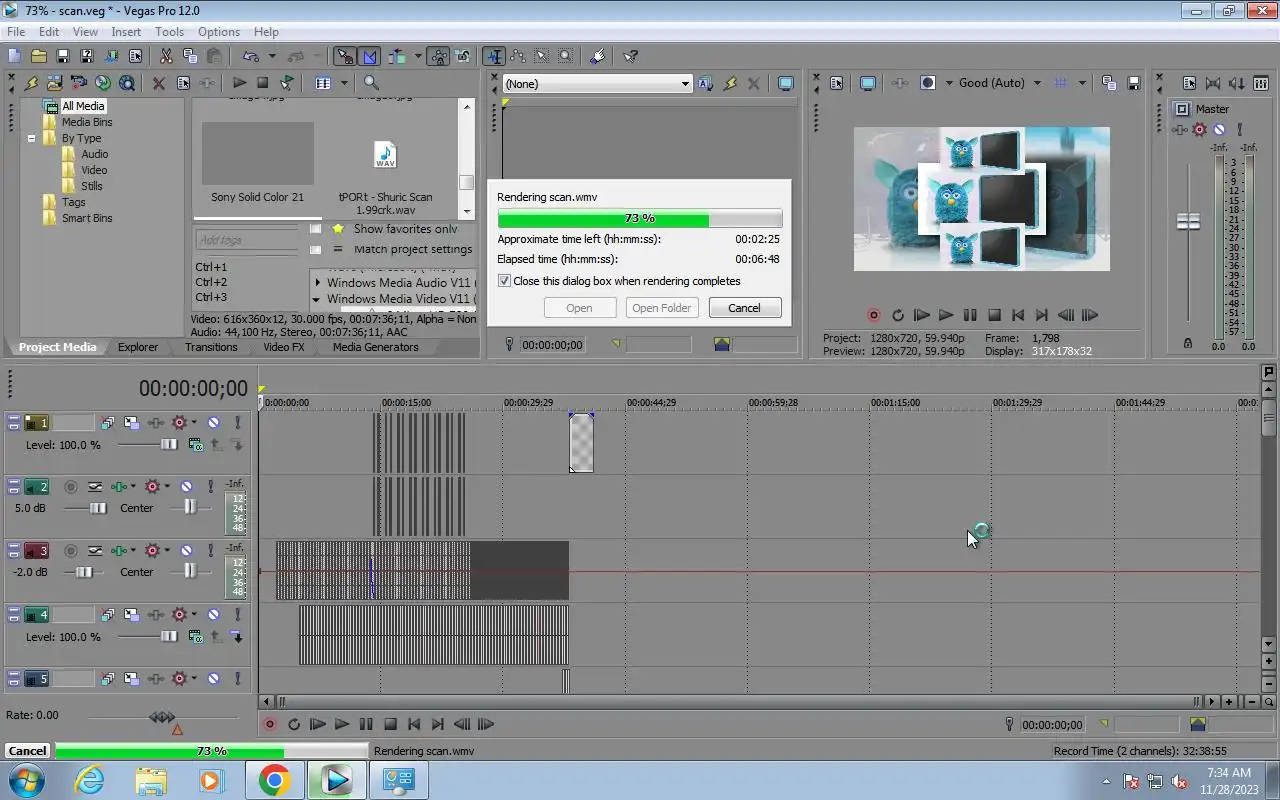Image resolution: width=1280 pixels, height=800 pixels.
Task: Click the Track 4 Make Compositing Child arrow
Action: [237, 637]
